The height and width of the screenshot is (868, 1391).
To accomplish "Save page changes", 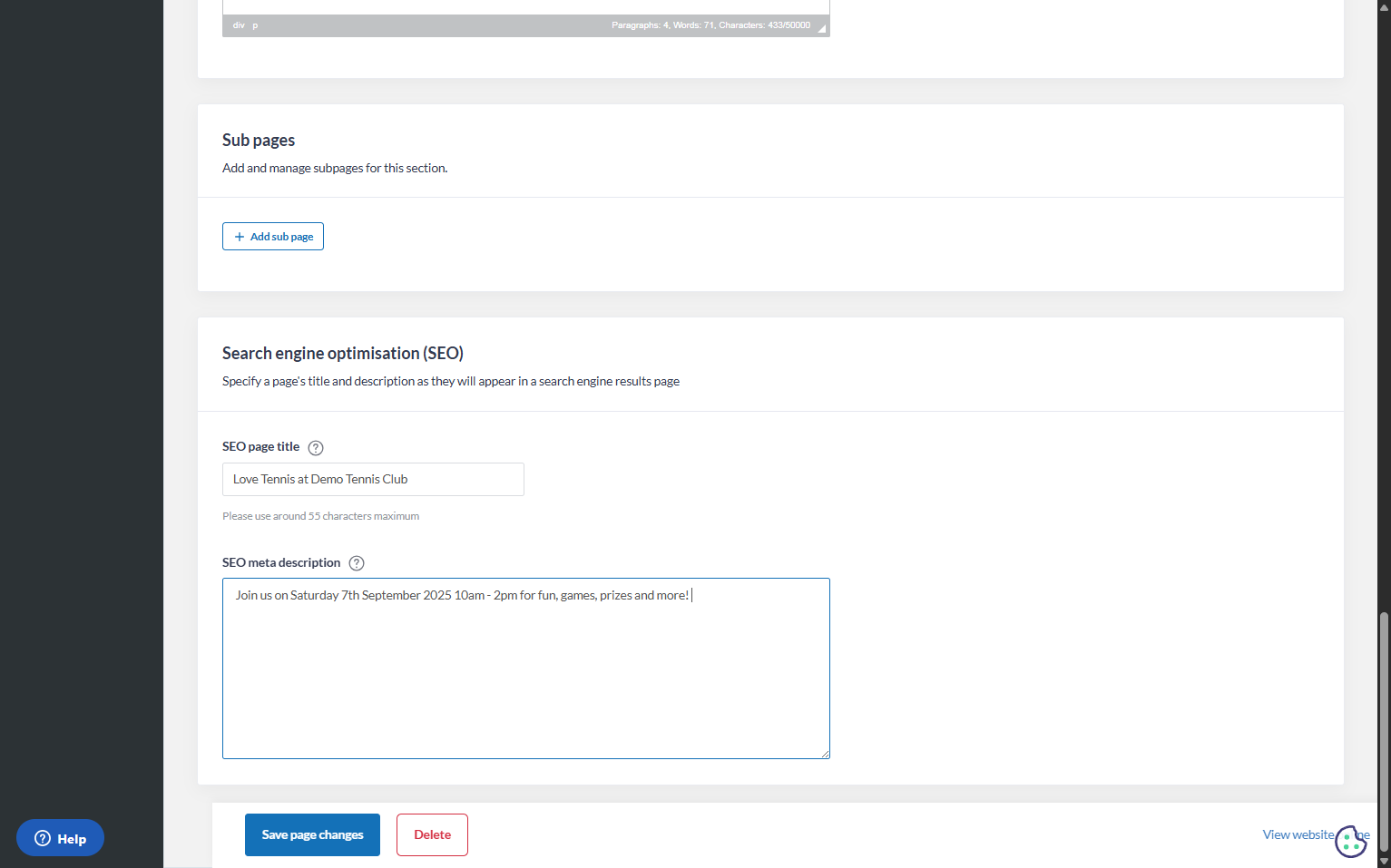I will click(312, 834).
